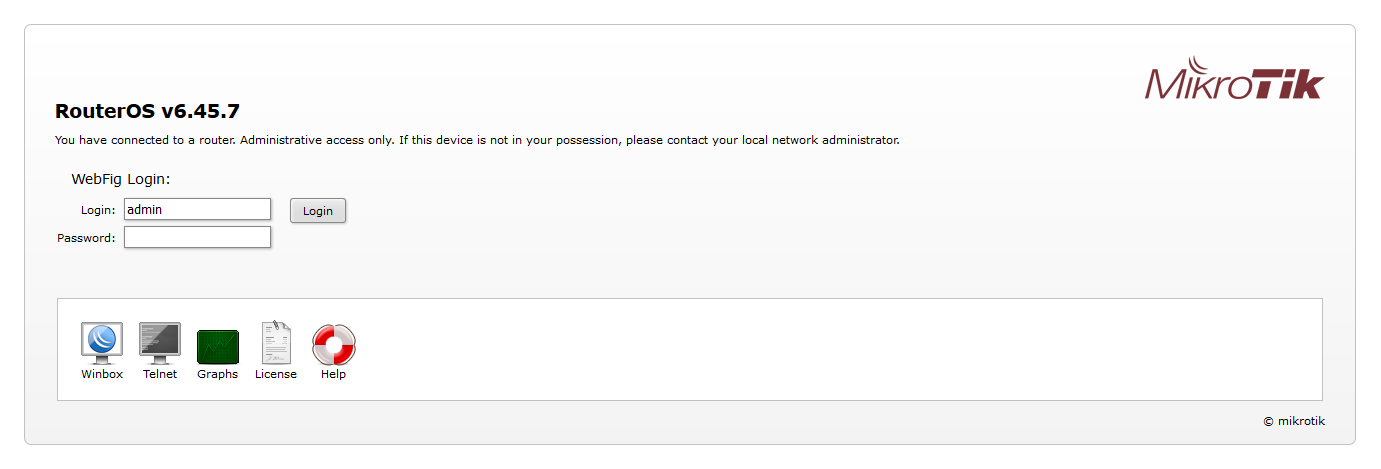The height and width of the screenshot is (469, 1381).
Task: Click the WebFig Login heading
Action: (x=121, y=179)
